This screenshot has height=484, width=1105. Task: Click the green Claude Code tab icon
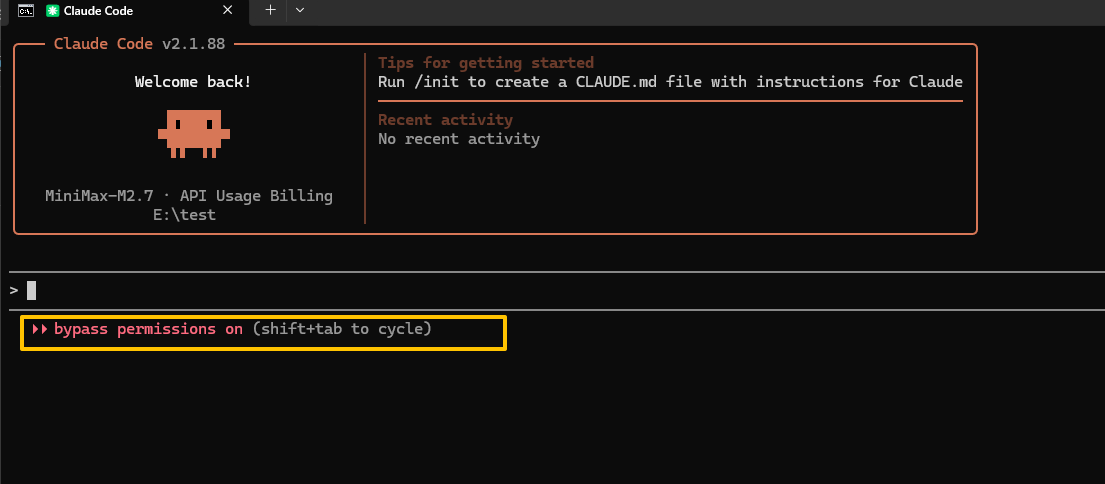coord(52,11)
